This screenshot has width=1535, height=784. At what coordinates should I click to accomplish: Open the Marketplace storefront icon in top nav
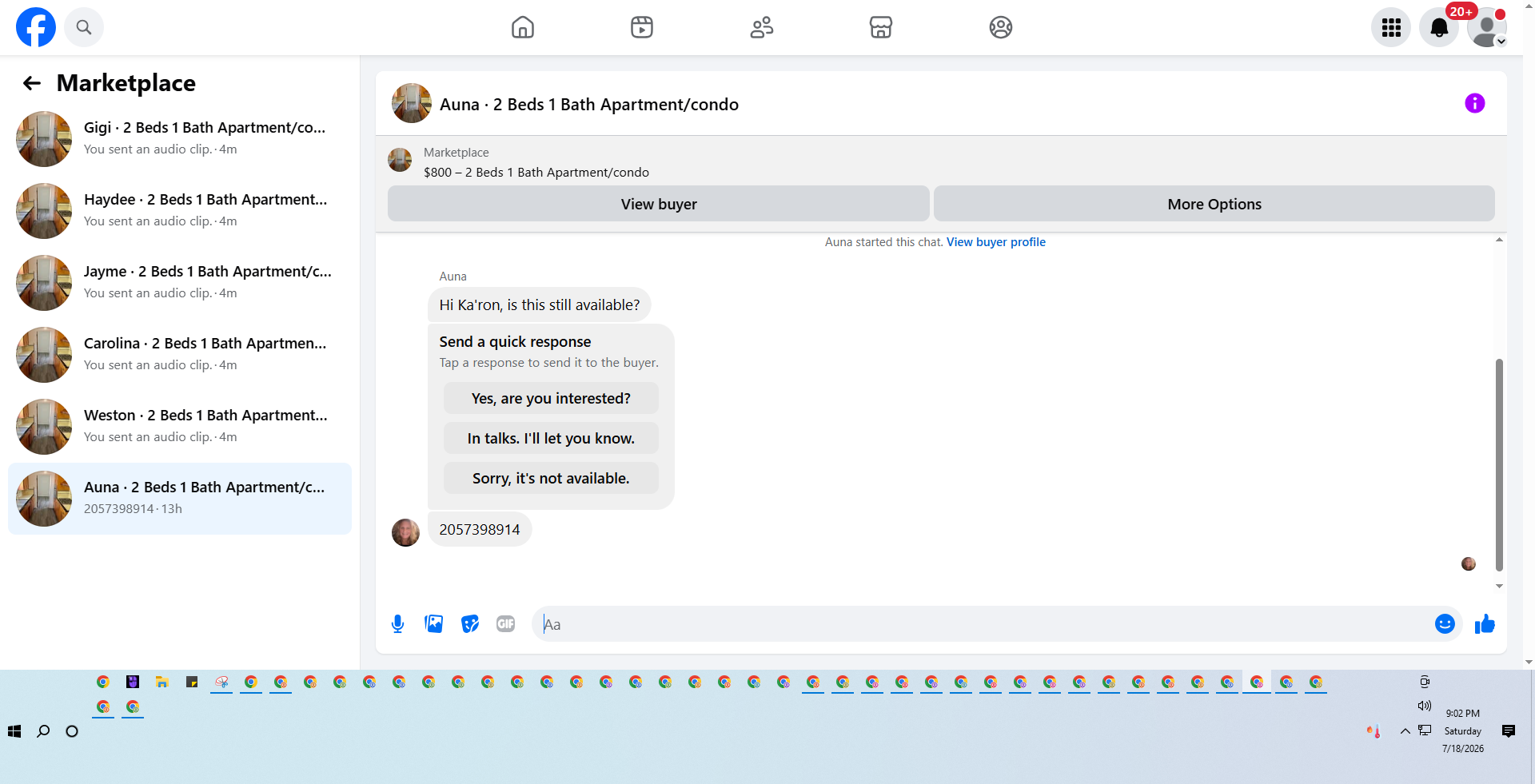881,27
